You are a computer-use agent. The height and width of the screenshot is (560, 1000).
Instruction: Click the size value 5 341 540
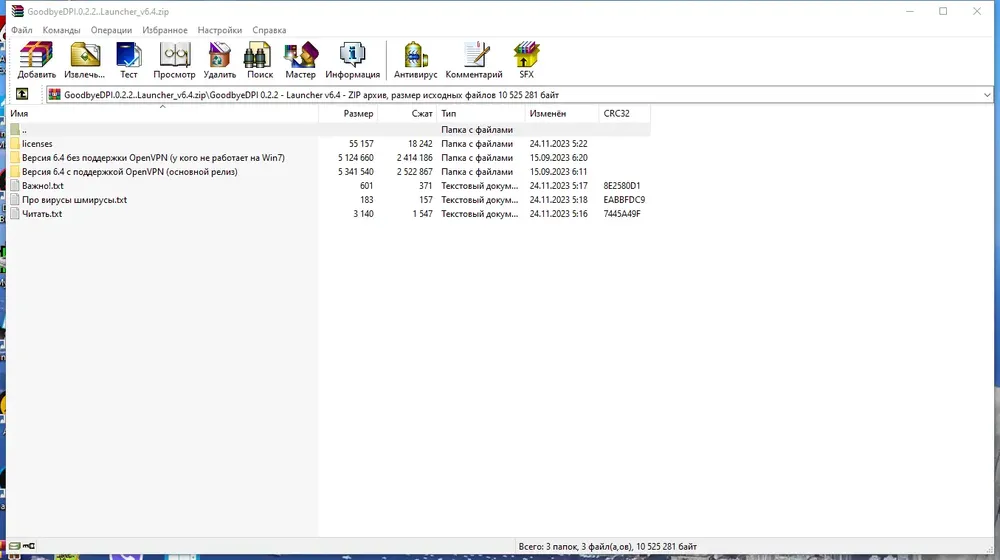(356, 172)
